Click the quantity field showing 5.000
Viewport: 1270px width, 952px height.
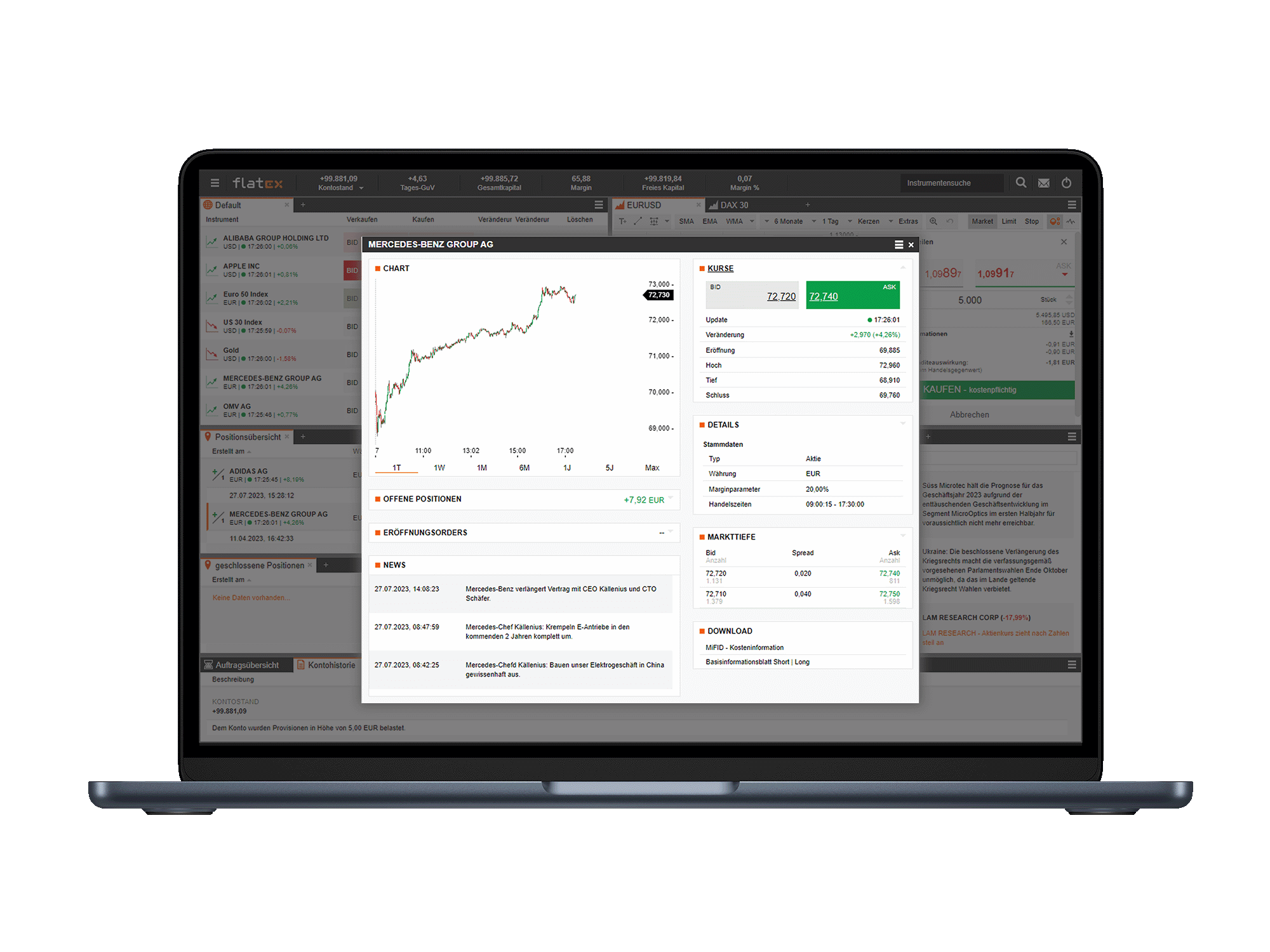970,300
